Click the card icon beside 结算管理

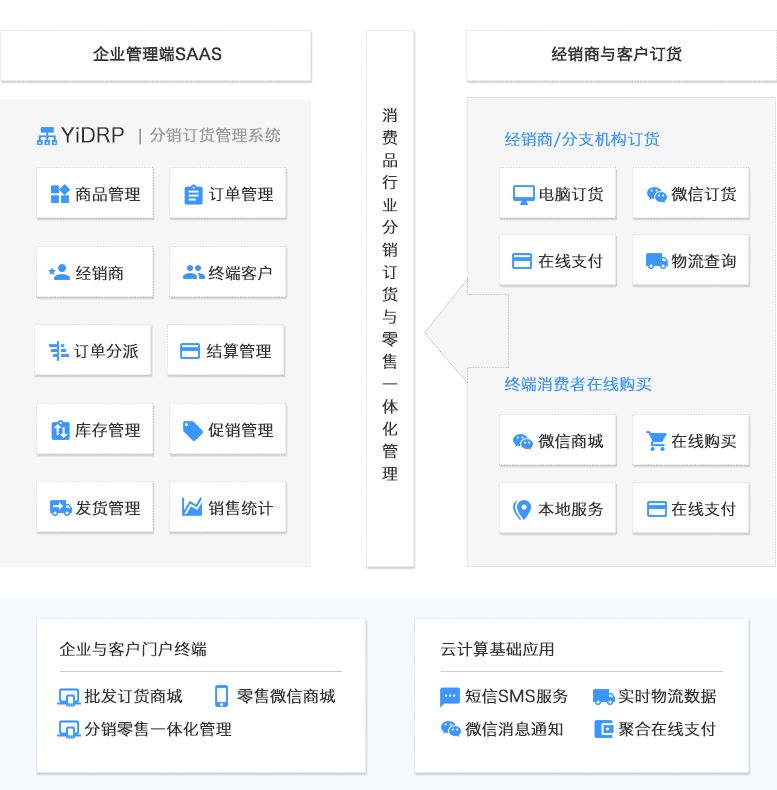(x=190, y=351)
